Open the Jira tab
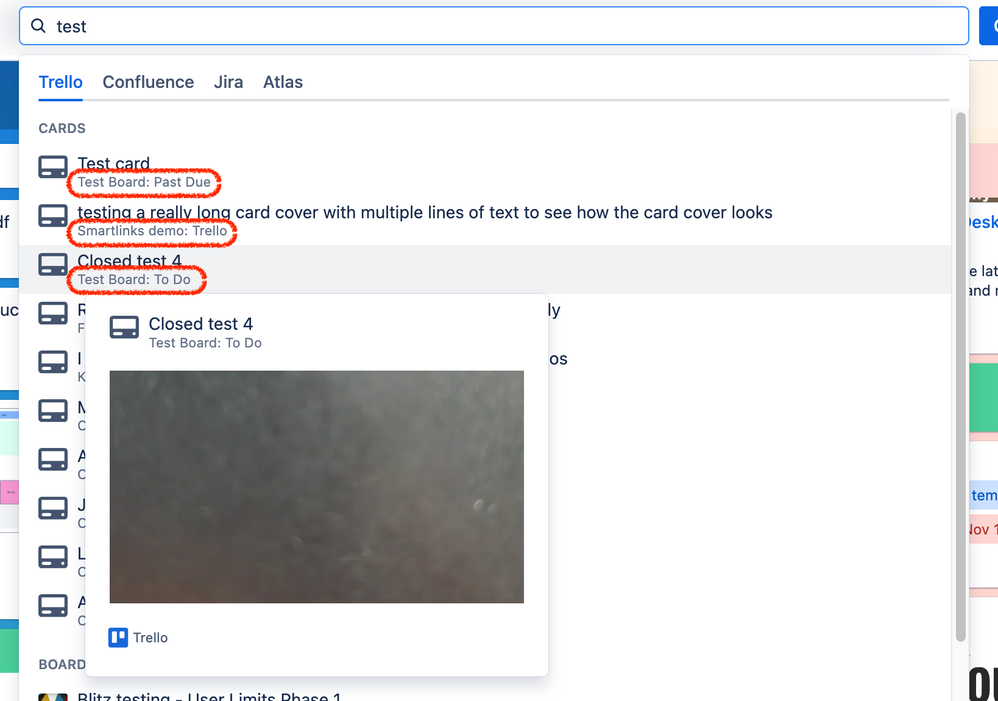The image size is (998, 701). point(228,82)
